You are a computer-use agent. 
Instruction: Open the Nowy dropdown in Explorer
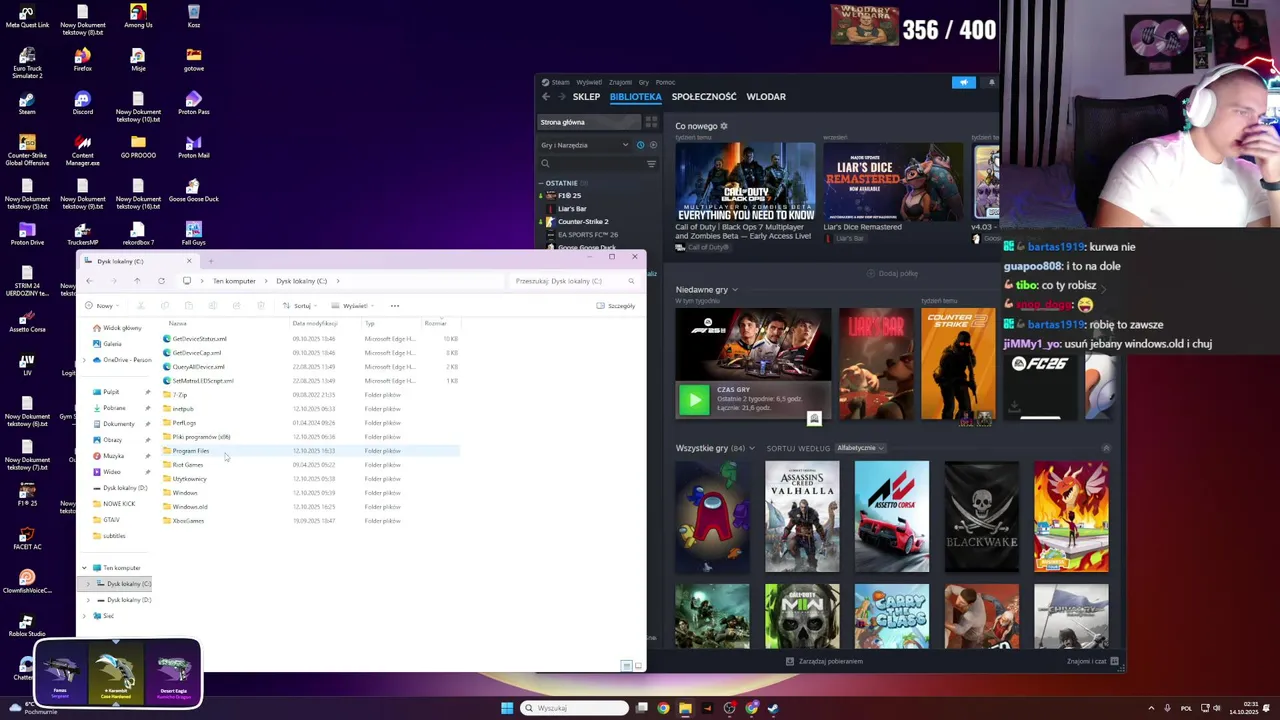point(101,306)
